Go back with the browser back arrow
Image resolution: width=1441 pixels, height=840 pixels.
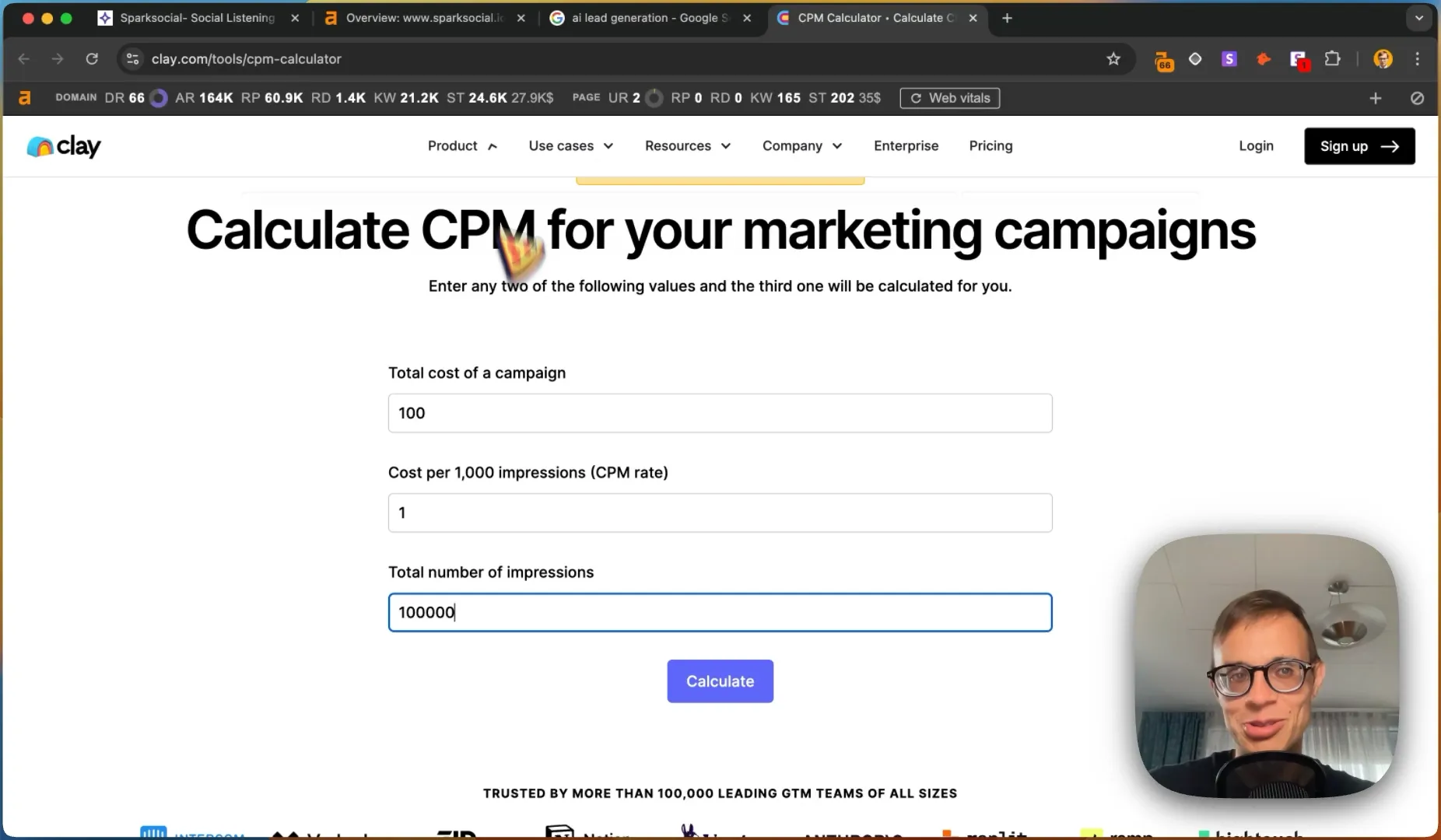pos(24,59)
